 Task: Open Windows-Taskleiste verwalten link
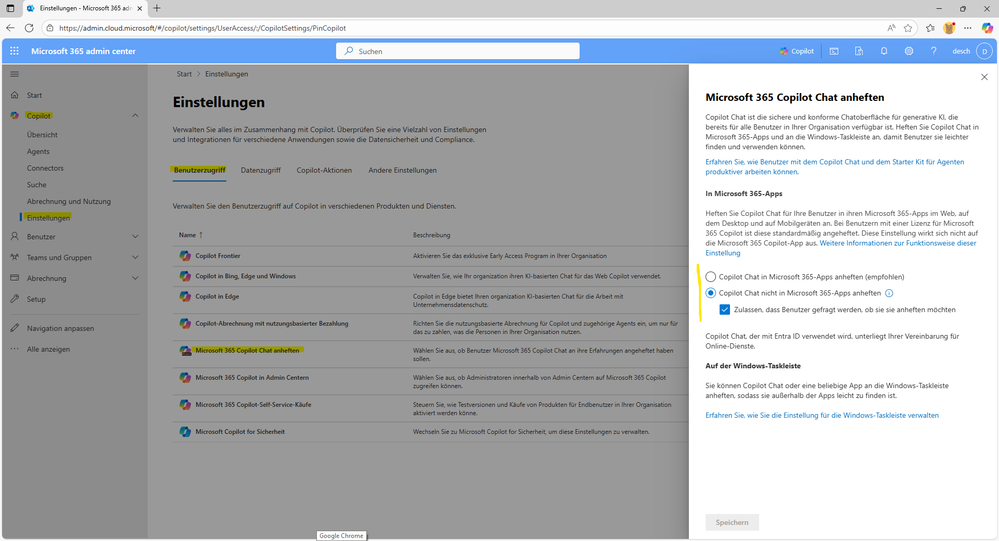(x=822, y=415)
